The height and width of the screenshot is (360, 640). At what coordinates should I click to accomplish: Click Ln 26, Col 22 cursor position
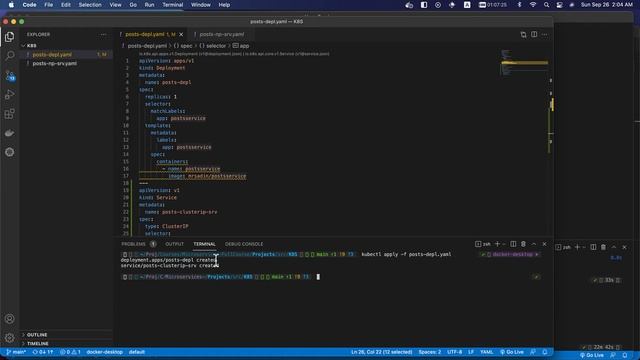click(381, 352)
